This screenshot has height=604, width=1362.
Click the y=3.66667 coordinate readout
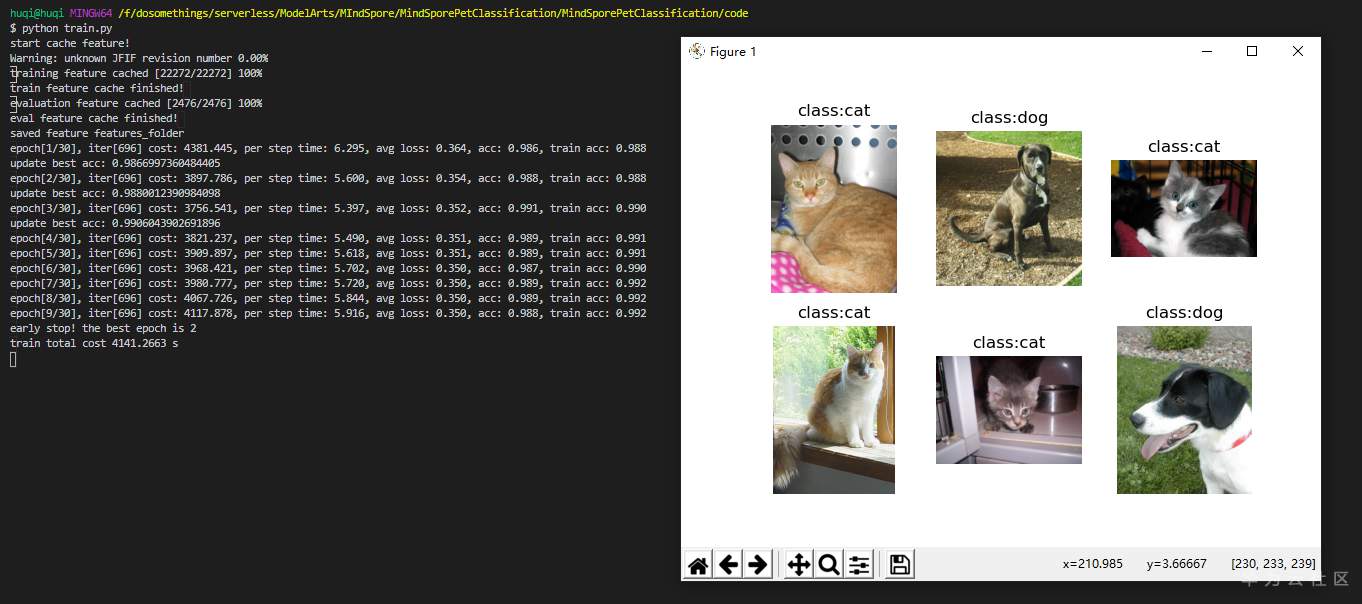pos(1177,564)
